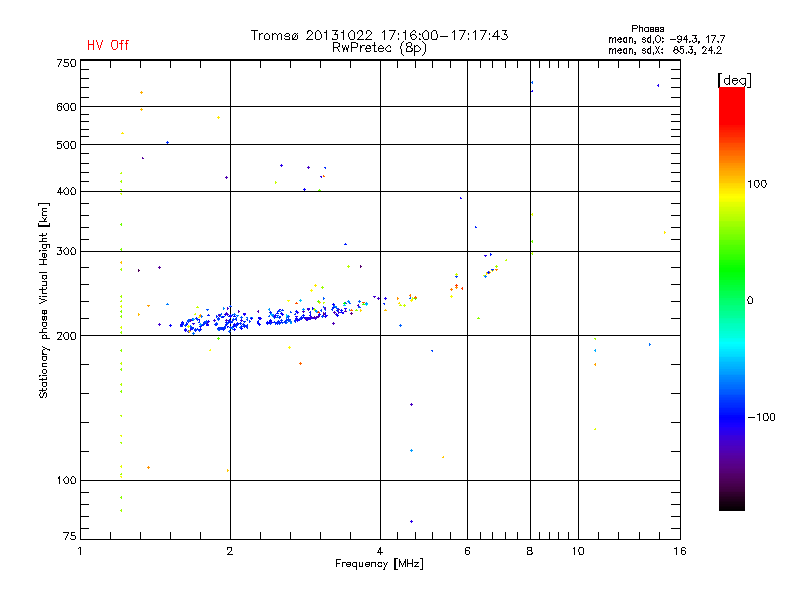The image size is (800, 600).
Task: Click the green zero-degree region of colorbar
Action: pyautogui.click(x=732, y=299)
